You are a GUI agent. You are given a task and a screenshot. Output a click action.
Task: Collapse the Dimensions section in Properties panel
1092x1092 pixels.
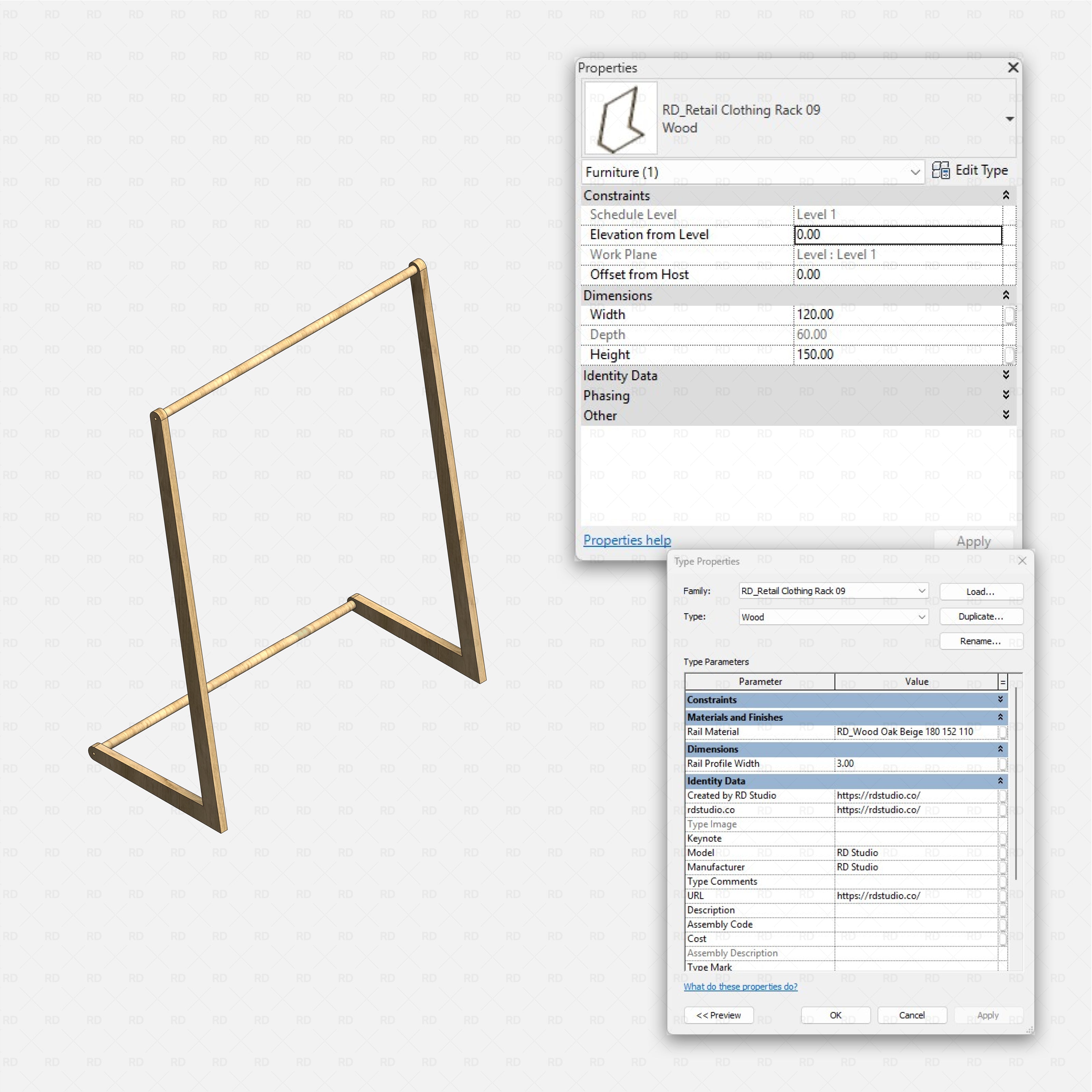1006,296
